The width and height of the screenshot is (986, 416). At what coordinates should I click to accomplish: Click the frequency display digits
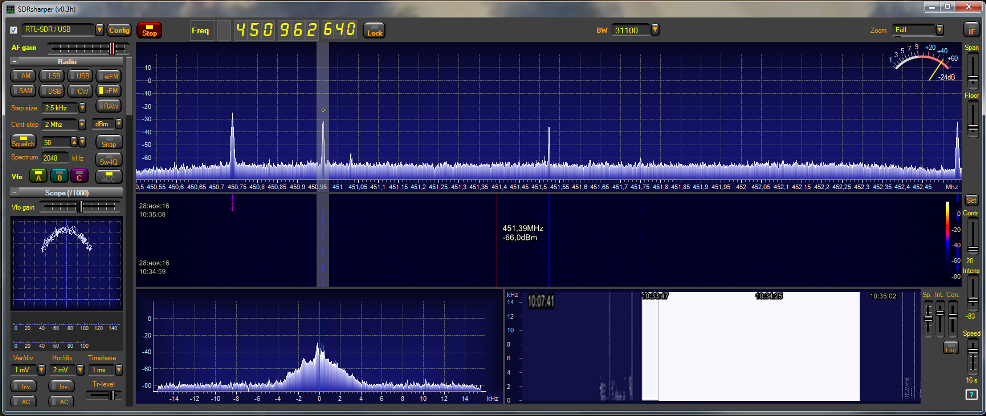(296, 31)
